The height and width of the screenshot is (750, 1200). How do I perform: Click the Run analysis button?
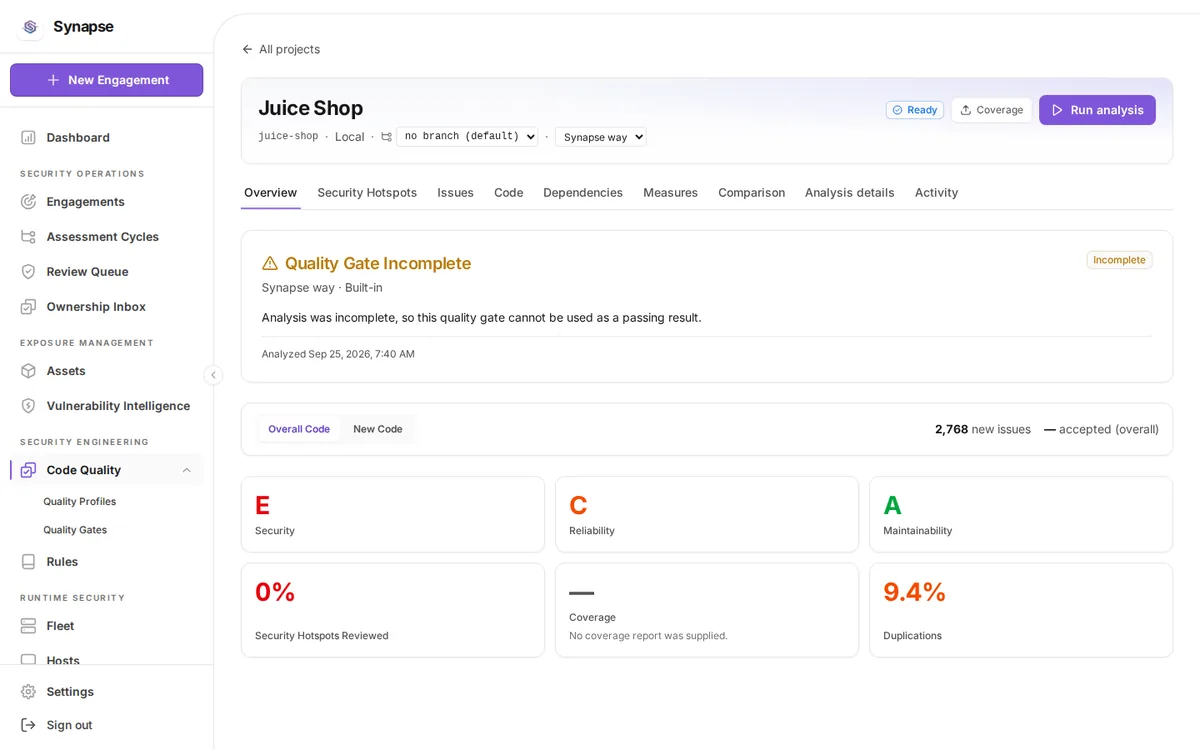pyautogui.click(x=1097, y=110)
